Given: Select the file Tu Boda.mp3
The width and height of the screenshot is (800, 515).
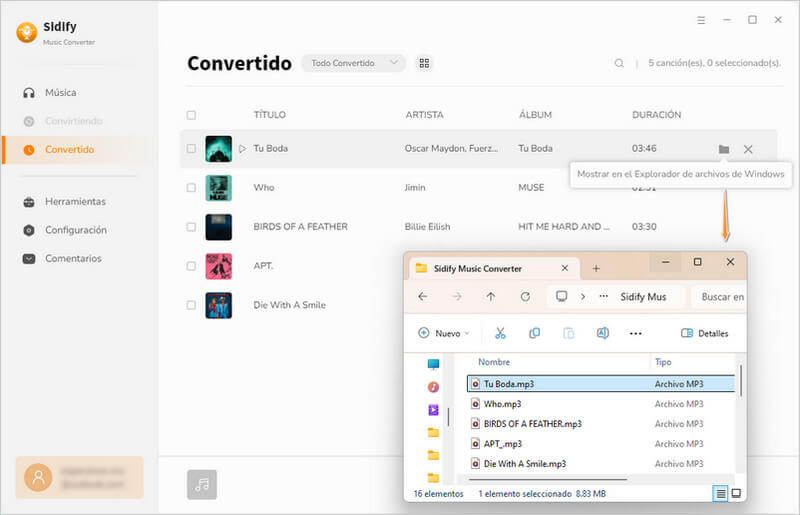Looking at the screenshot, I should pyautogui.click(x=601, y=384).
